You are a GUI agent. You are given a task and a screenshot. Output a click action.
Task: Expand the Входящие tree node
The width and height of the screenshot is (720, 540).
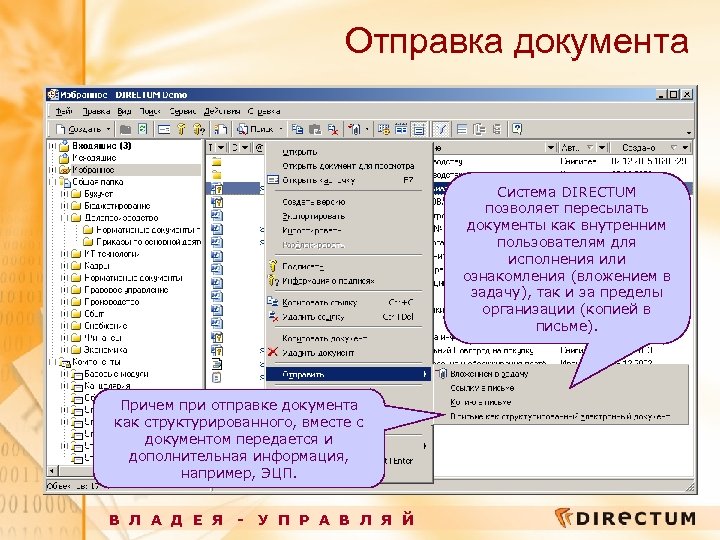pos(52,146)
